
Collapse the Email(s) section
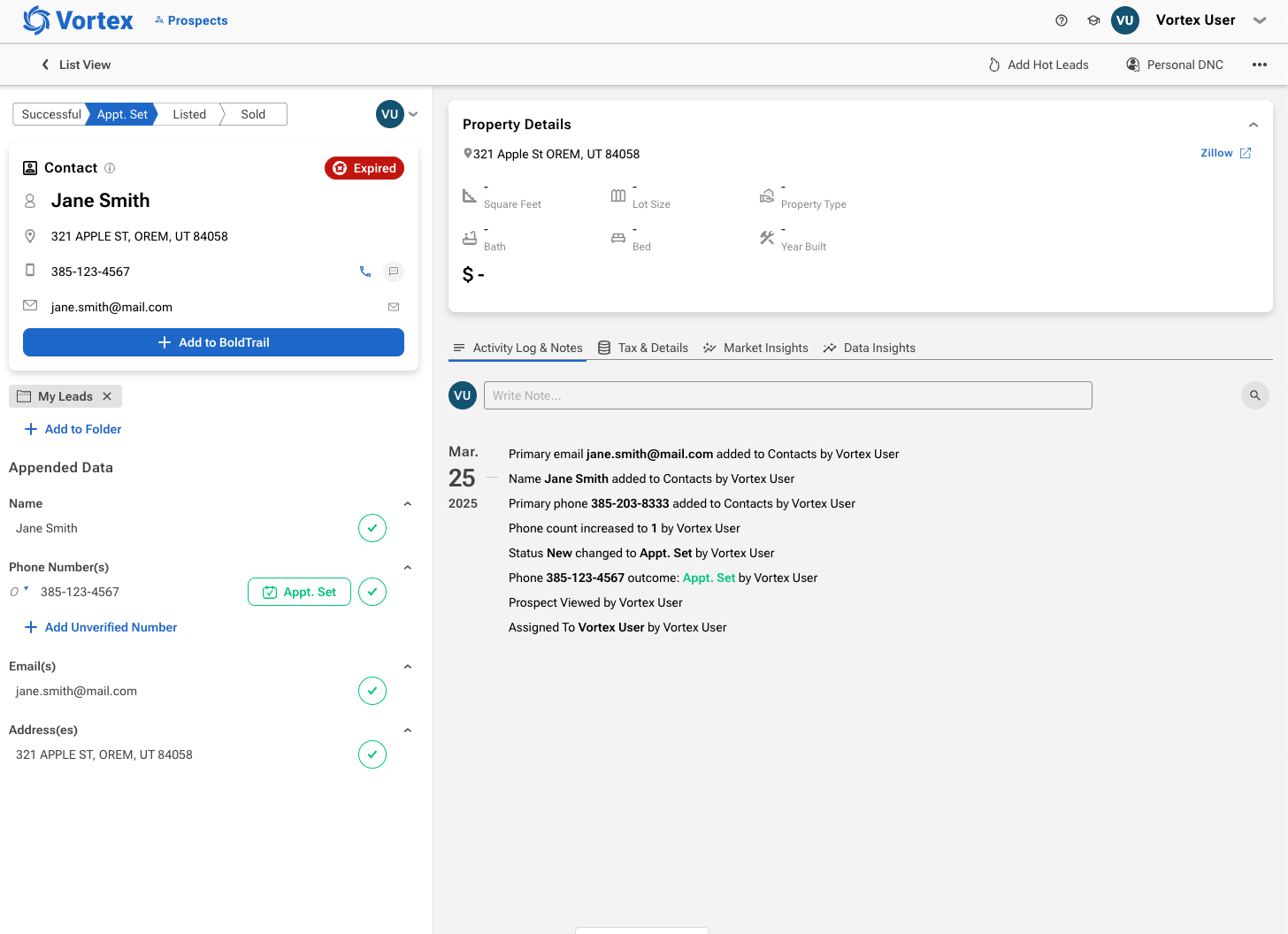408,666
